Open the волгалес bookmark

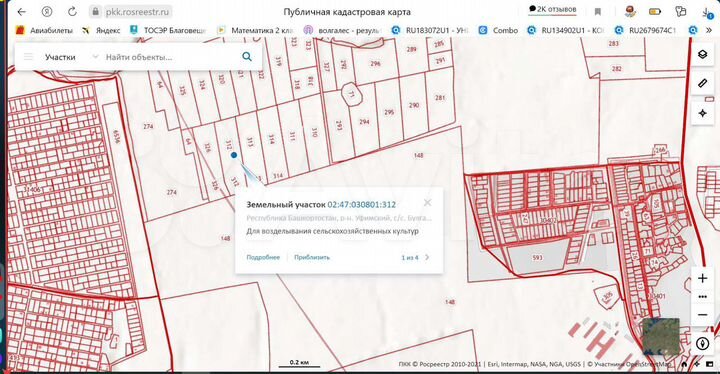click(x=343, y=30)
